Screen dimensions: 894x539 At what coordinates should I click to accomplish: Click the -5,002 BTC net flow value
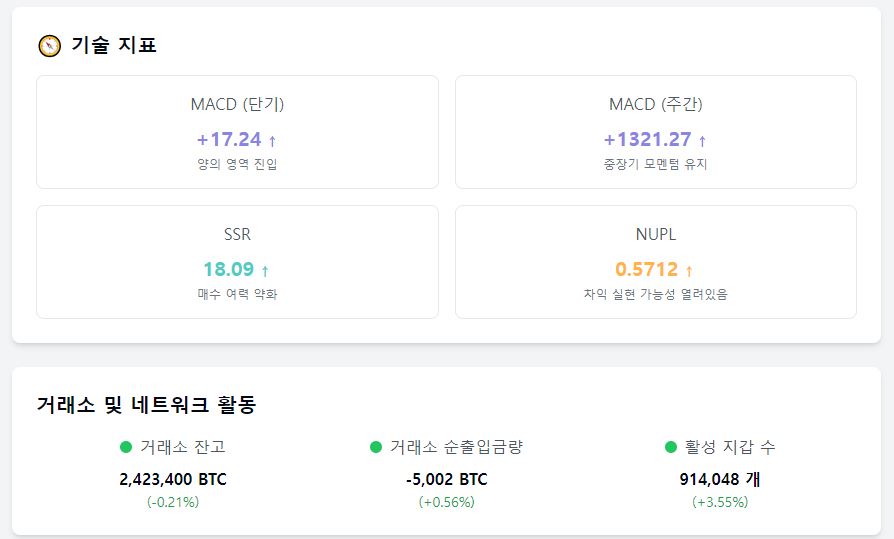447,479
